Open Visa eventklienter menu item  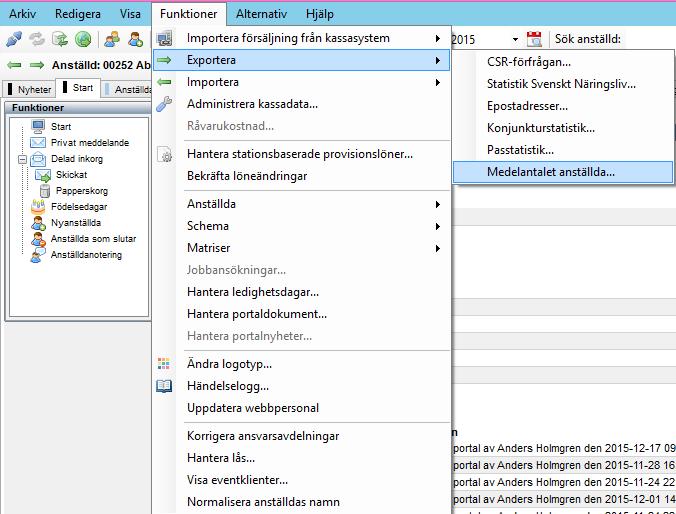coord(301,480)
